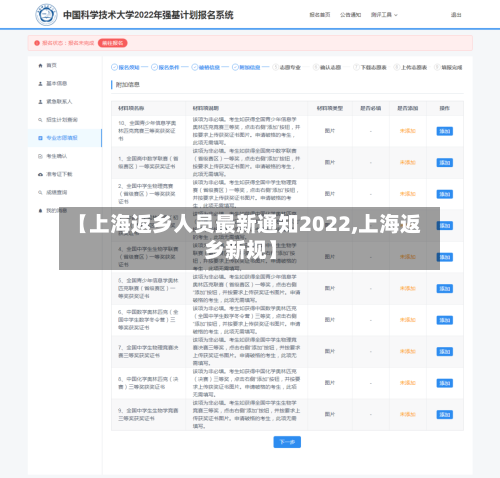Open 公告通知 in top navigation
This screenshot has height=478, width=500.
[x=350, y=15]
